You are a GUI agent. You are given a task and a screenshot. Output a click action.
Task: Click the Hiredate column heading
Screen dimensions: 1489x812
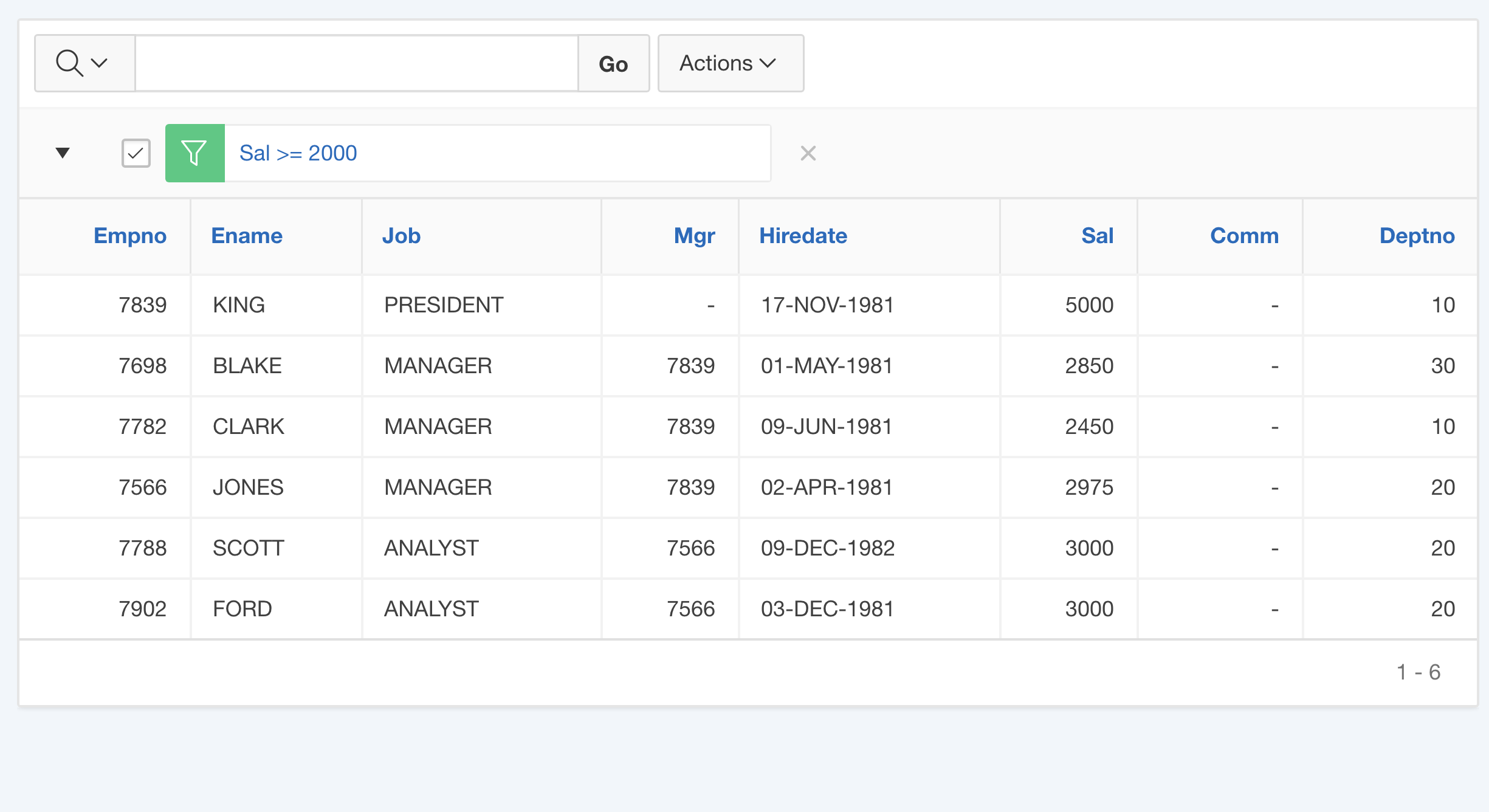click(x=803, y=236)
